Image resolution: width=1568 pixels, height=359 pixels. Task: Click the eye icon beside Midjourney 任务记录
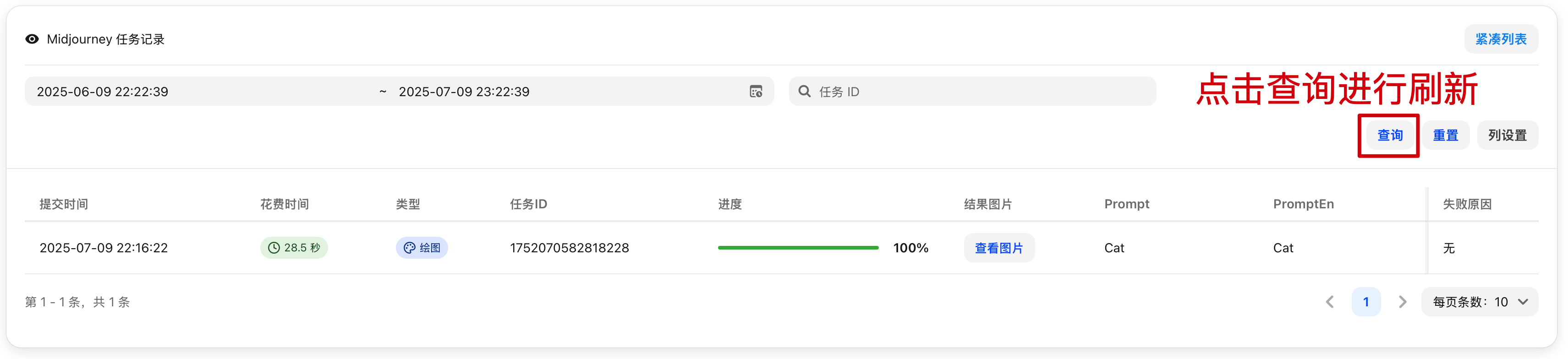tap(32, 39)
